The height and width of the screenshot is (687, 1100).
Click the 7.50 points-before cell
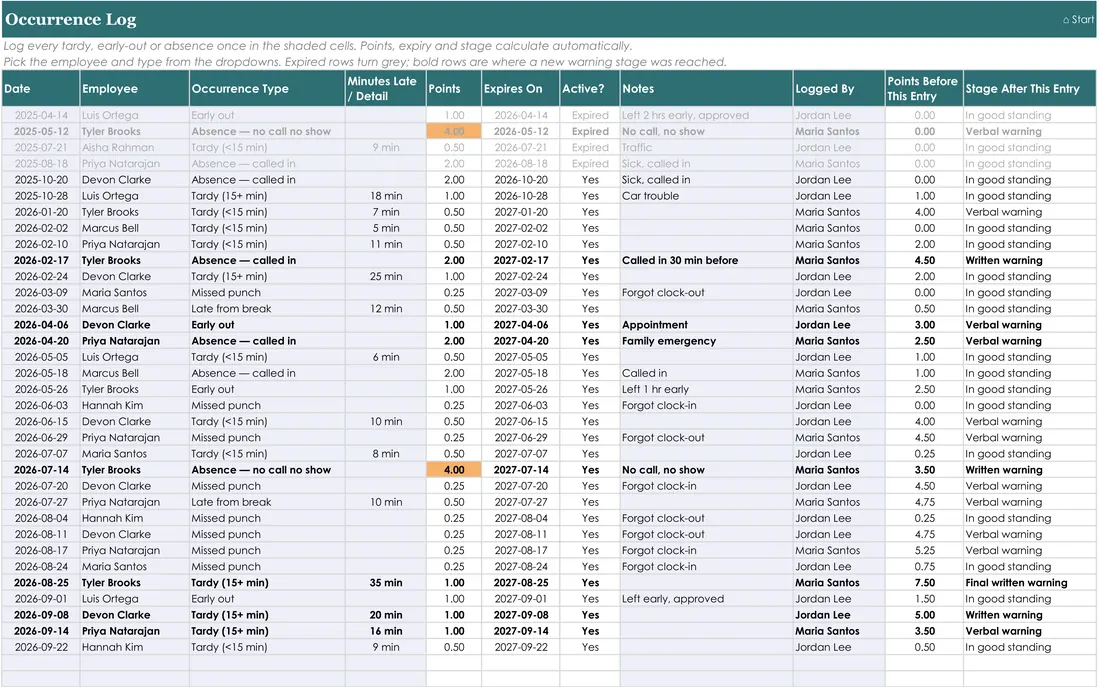(x=924, y=583)
